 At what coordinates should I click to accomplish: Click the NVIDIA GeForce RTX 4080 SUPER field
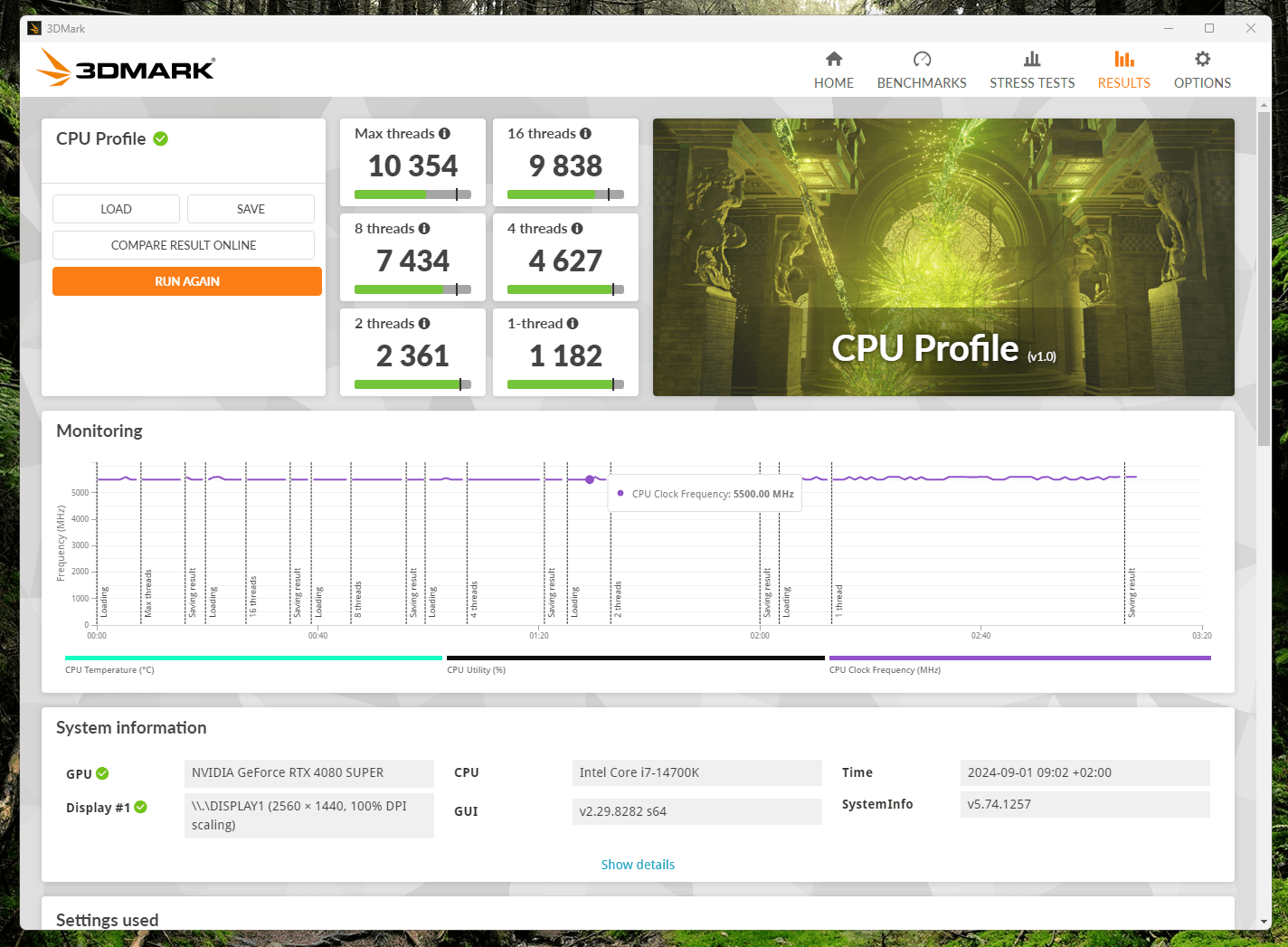point(309,772)
